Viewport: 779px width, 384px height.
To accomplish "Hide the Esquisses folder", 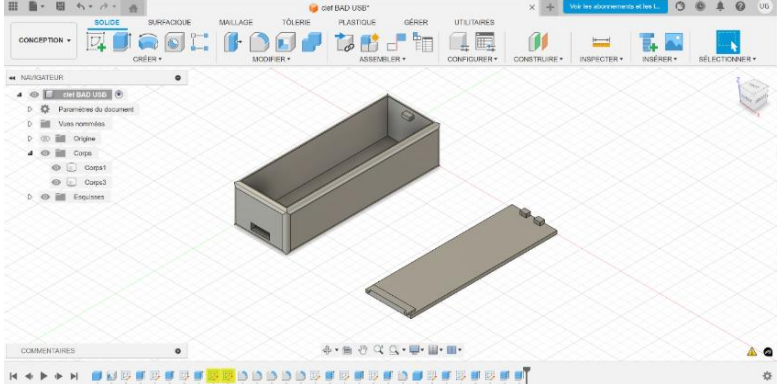I will pyautogui.click(x=46, y=197).
